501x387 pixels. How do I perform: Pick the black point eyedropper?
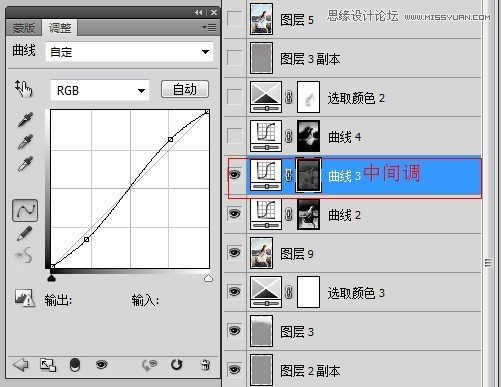[x=25, y=120]
